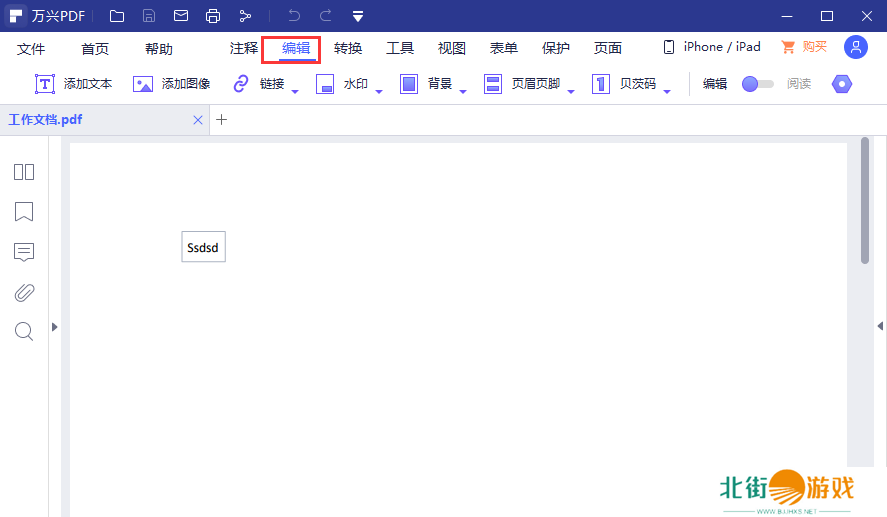Click the 购买 purchase link
This screenshot has height=517, width=887.
804,47
